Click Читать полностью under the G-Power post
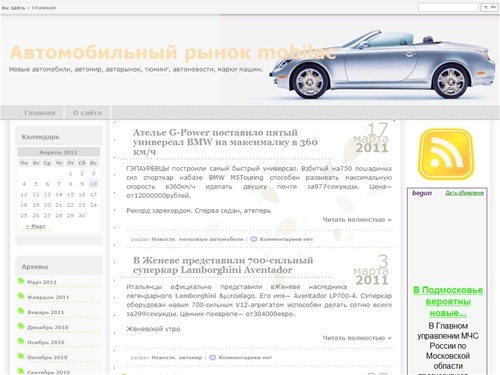Screen dimensions: 500x375 tap(357, 220)
